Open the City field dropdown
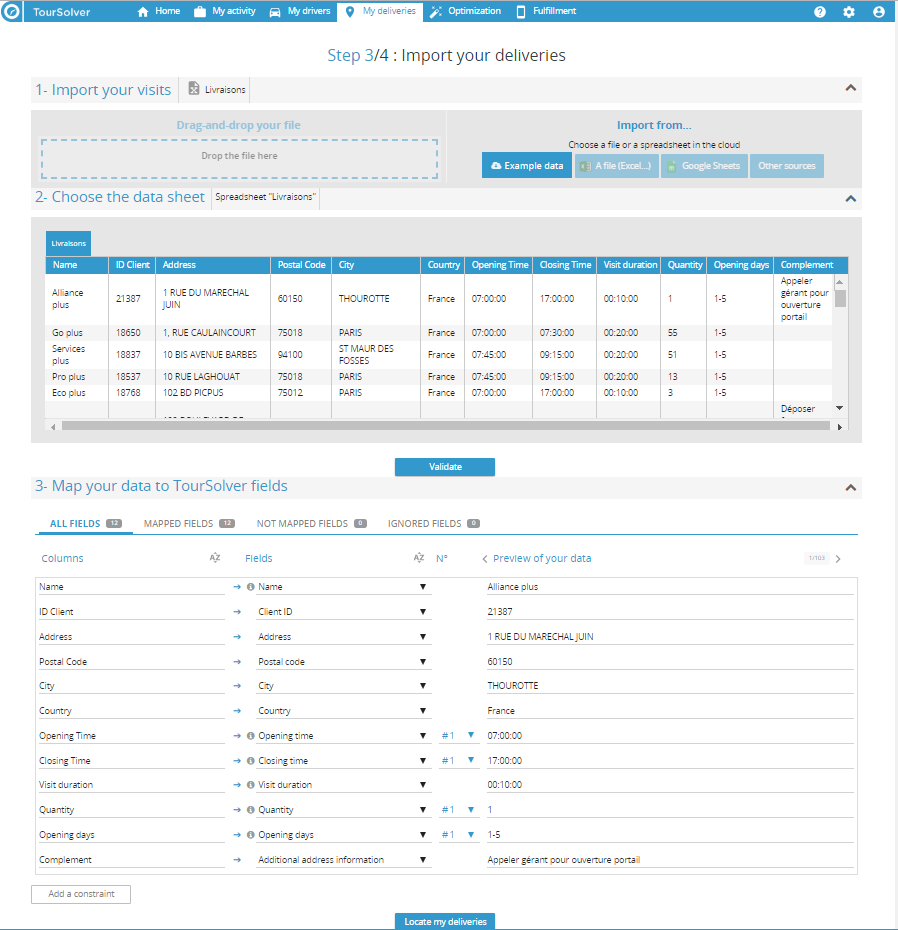This screenshot has height=930, width=898. tap(344, 686)
